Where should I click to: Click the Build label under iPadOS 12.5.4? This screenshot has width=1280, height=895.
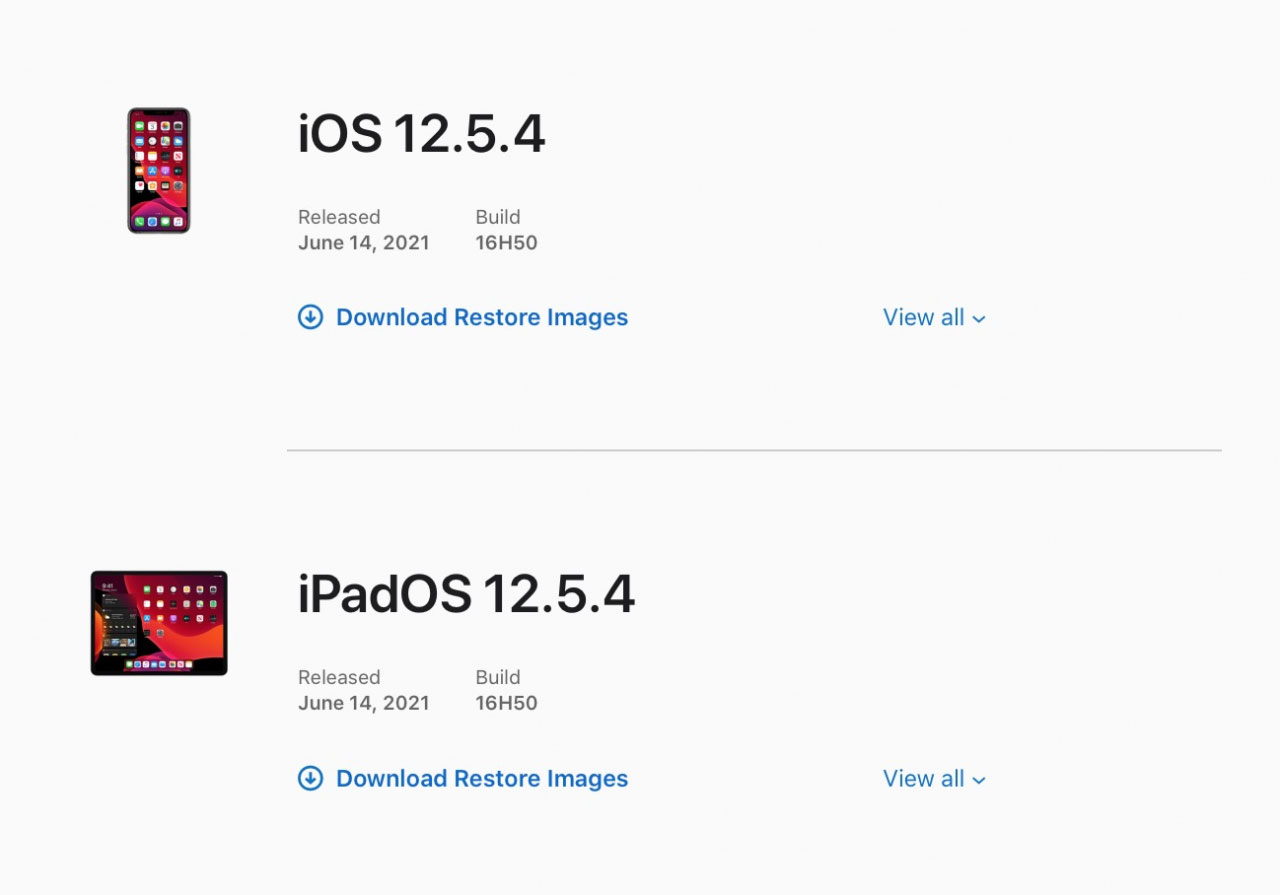(498, 677)
